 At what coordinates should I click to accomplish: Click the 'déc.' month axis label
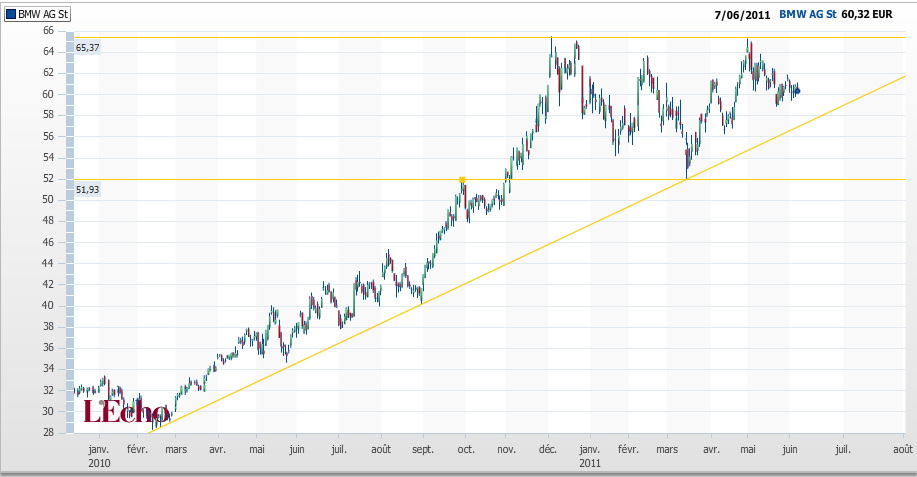(548, 450)
